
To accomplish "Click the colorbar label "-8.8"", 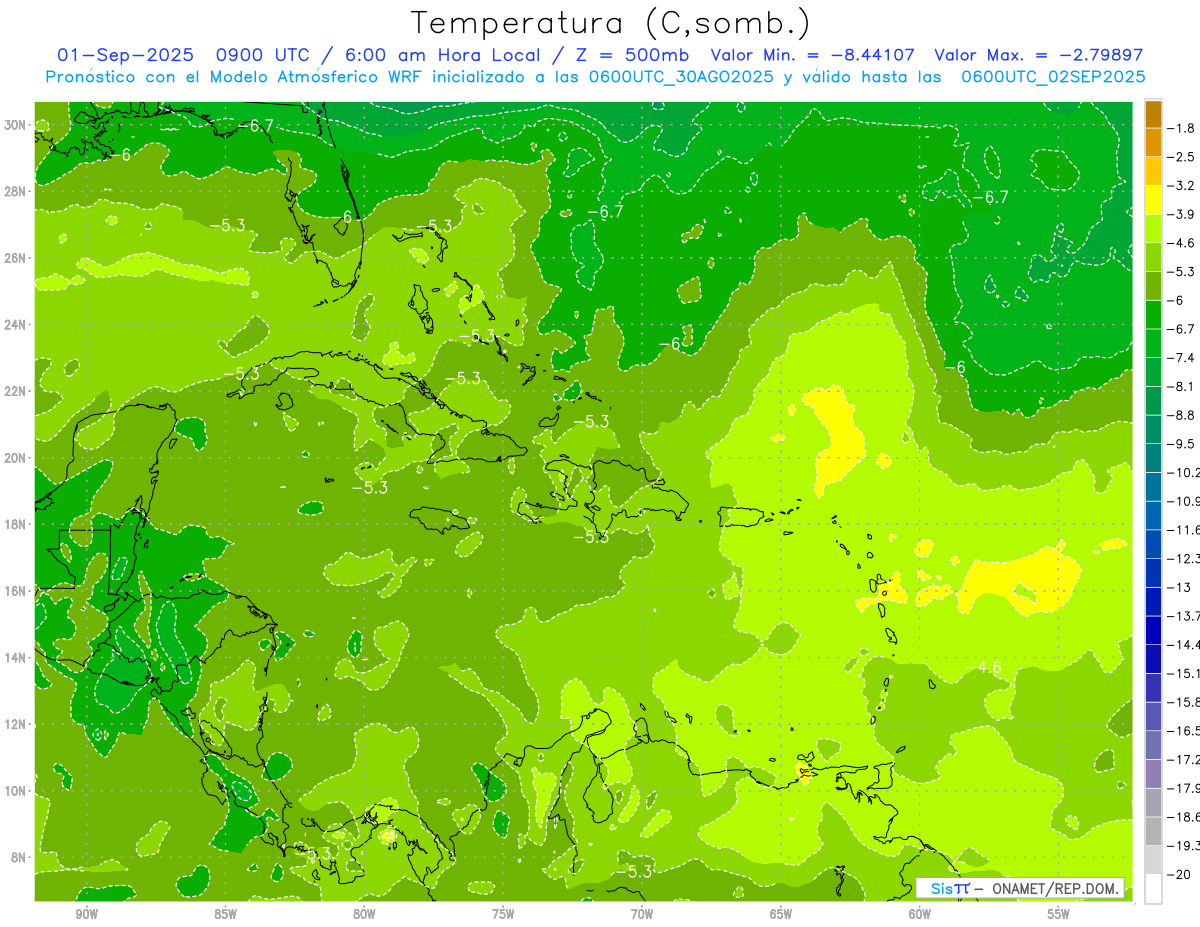I will coord(1181,415).
